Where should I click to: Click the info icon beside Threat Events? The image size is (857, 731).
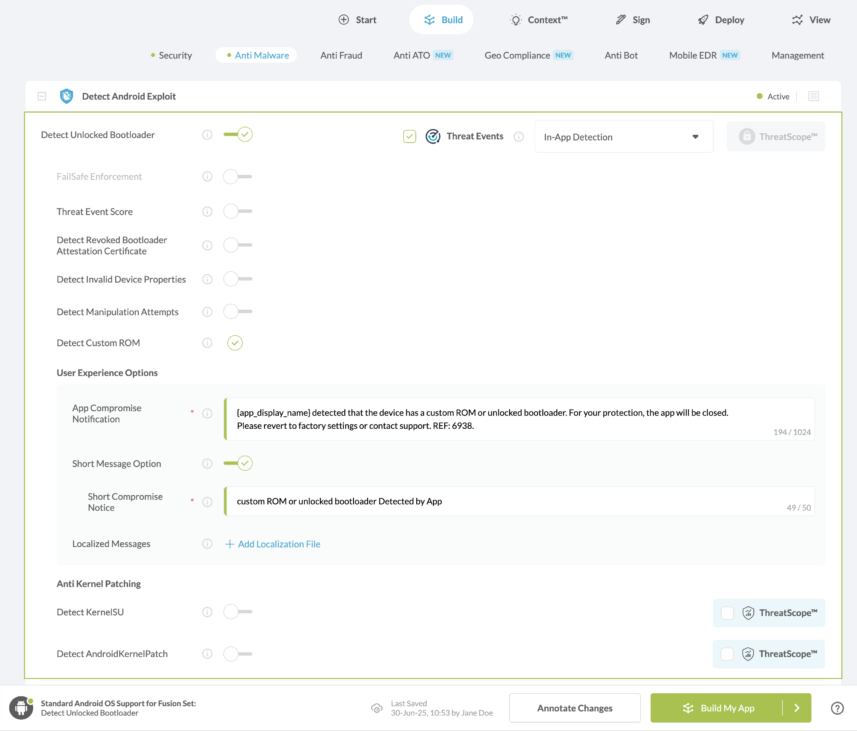[x=519, y=137]
